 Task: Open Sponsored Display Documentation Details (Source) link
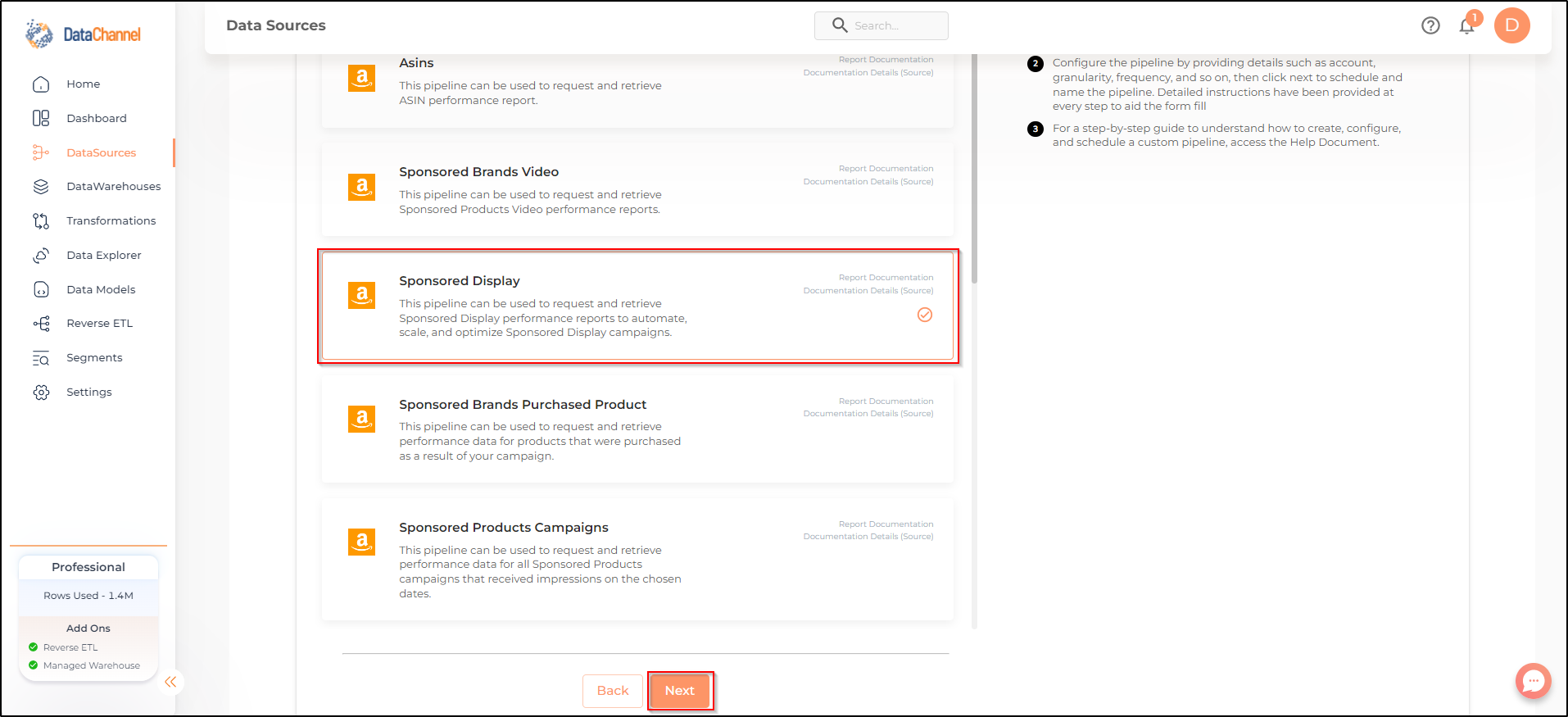coord(868,291)
